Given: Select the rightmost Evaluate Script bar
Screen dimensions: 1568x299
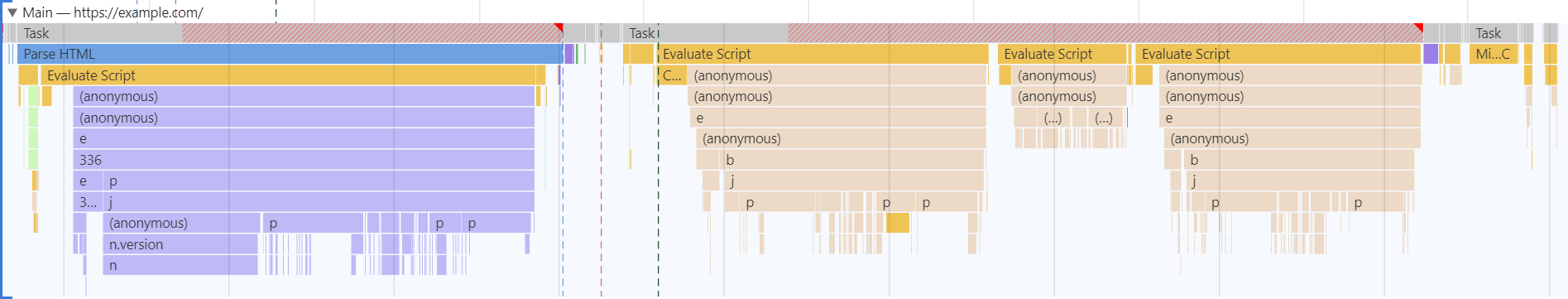Looking at the screenshot, I should (x=1278, y=54).
